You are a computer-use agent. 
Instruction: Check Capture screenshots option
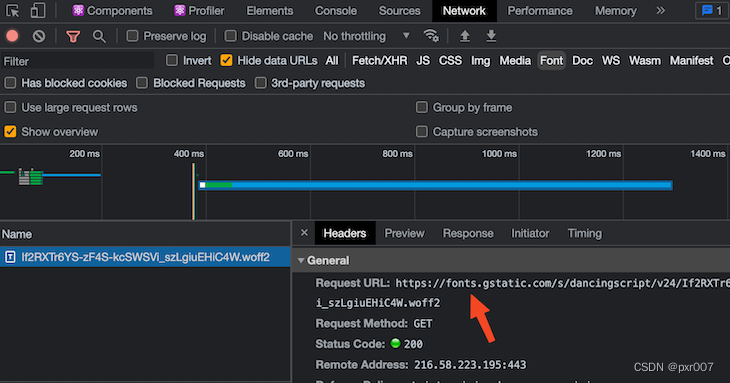tap(422, 132)
